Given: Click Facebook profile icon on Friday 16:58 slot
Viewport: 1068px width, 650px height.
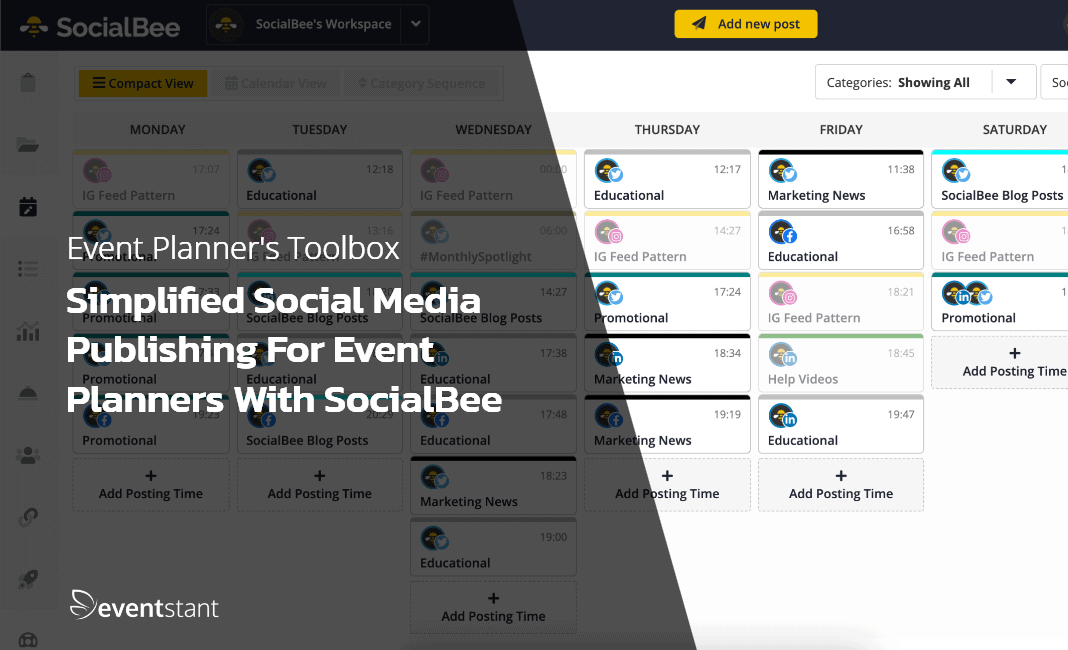Looking at the screenshot, I should tap(782, 232).
